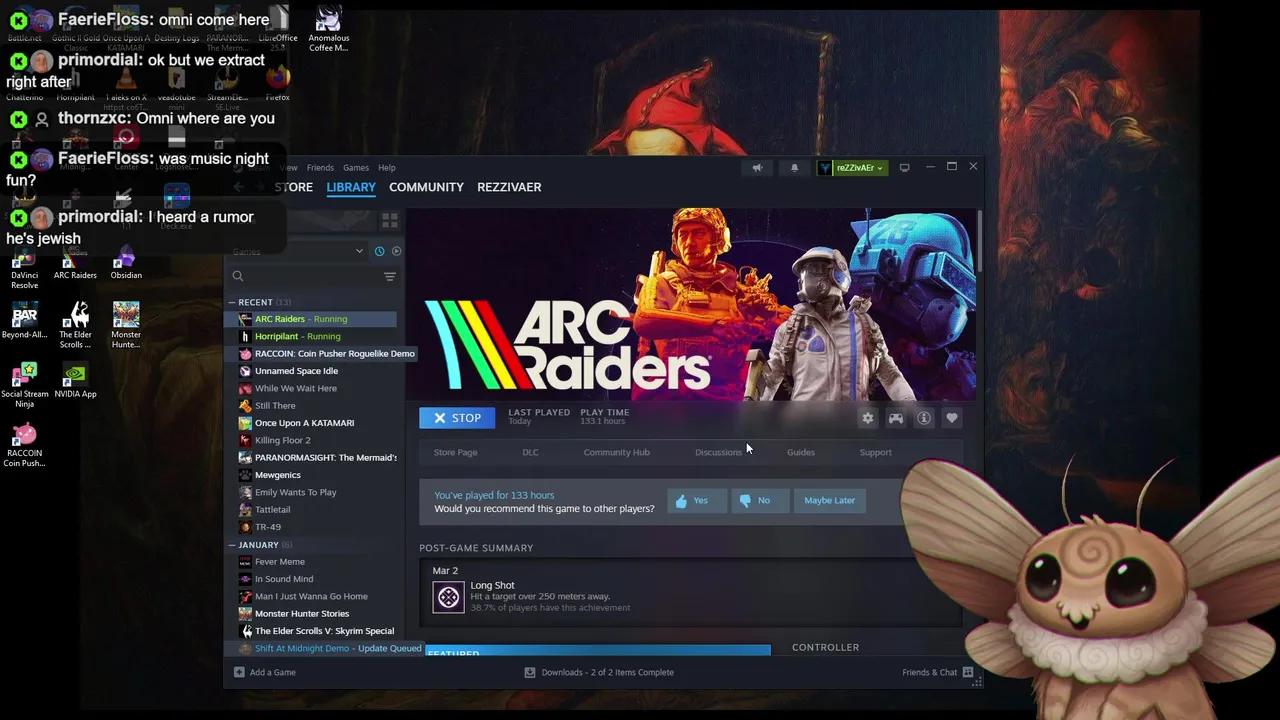Select Once Upon A KATAMARI

(x=311, y=423)
